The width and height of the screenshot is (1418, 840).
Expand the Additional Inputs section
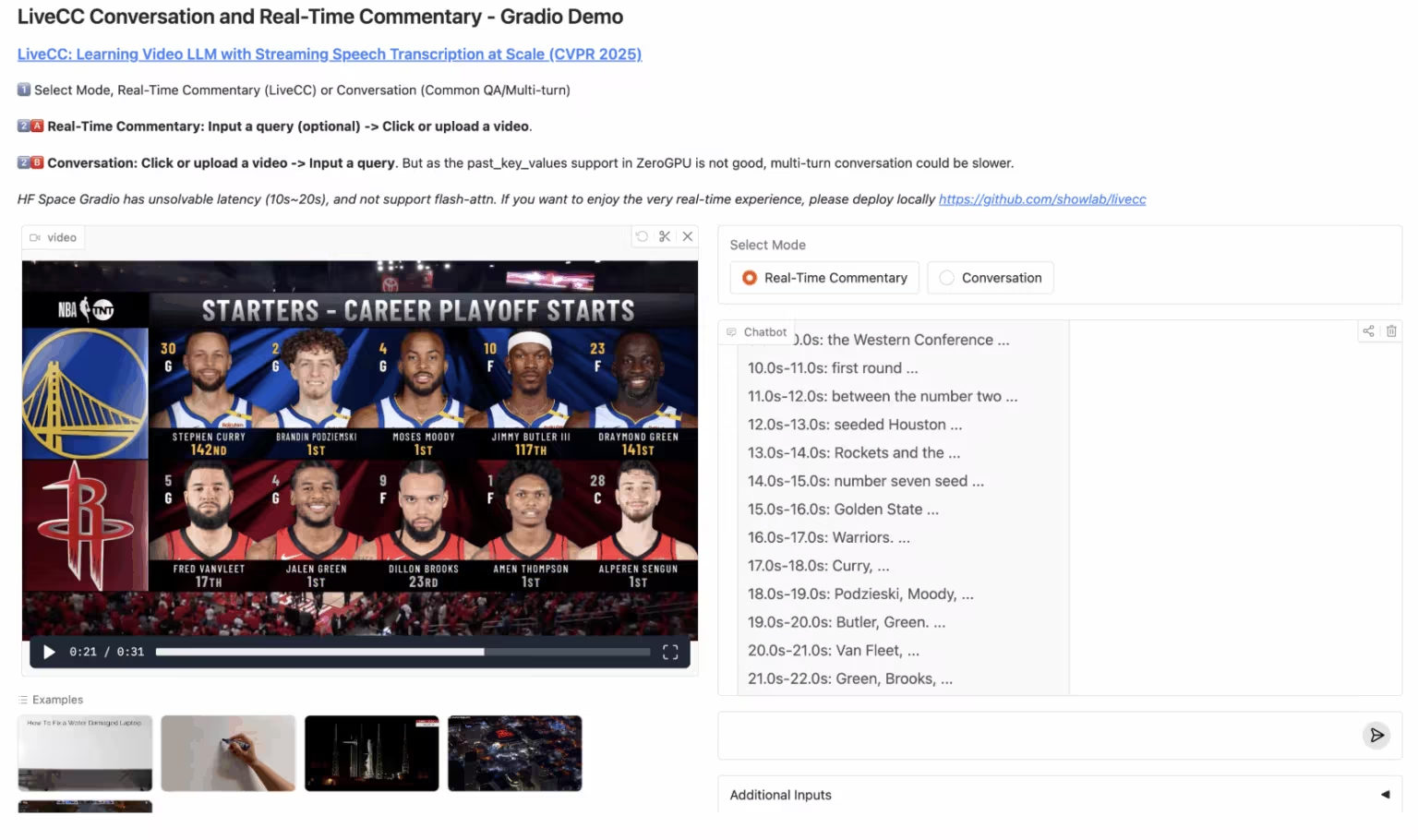click(x=781, y=795)
